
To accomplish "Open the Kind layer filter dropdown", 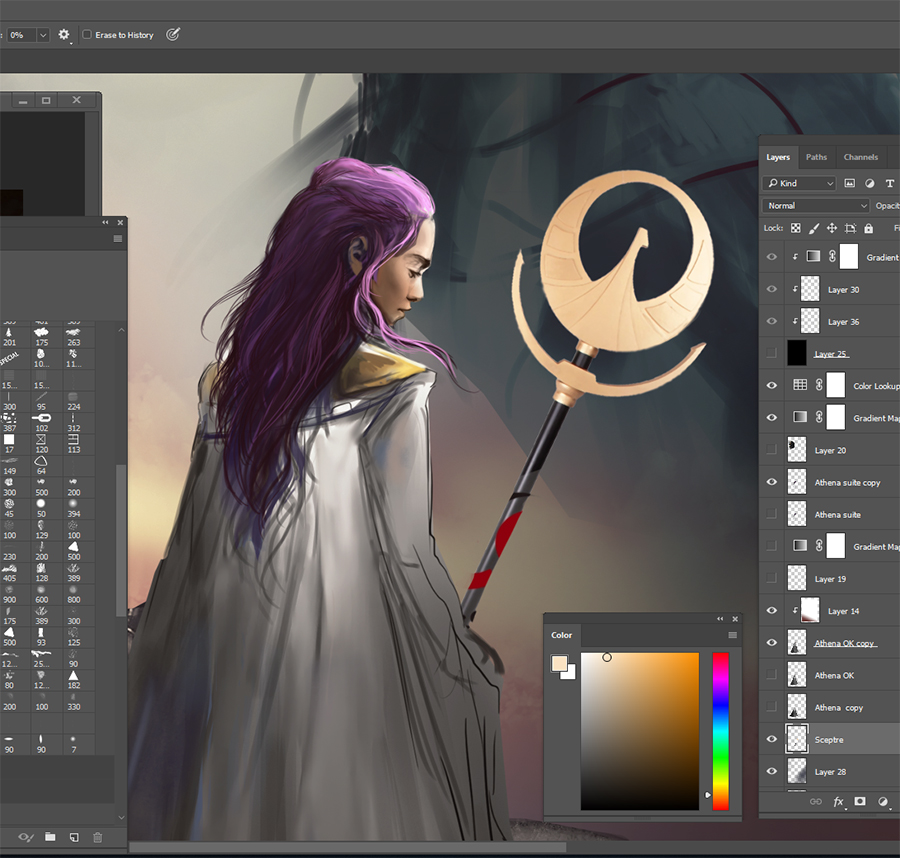I will (799, 183).
